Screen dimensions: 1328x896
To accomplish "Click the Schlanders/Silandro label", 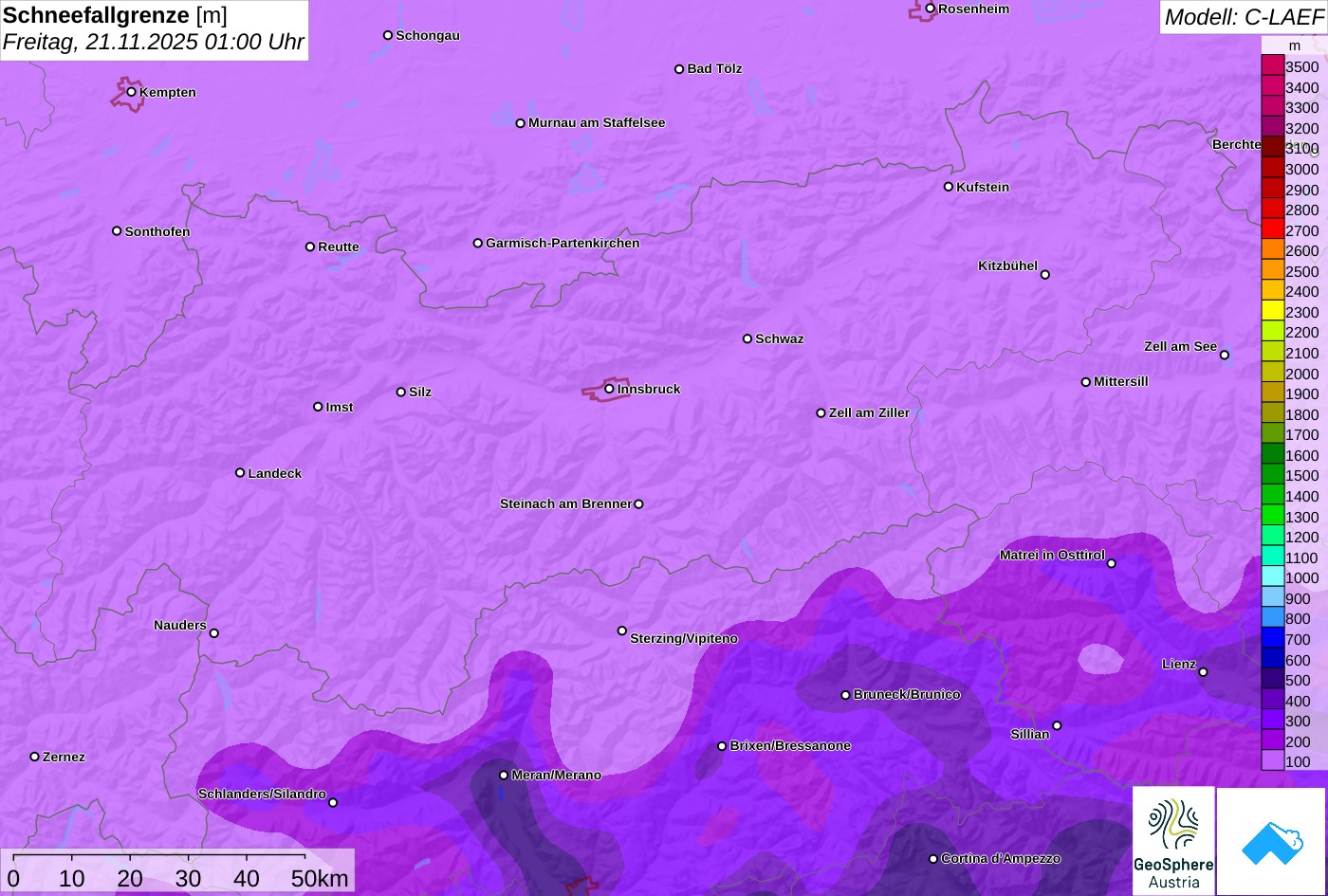I will [262, 795].
